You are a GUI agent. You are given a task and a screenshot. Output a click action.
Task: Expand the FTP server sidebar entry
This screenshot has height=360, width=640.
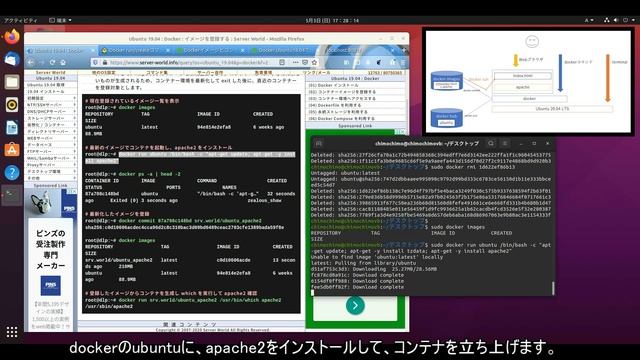click(x=51, y=151)
